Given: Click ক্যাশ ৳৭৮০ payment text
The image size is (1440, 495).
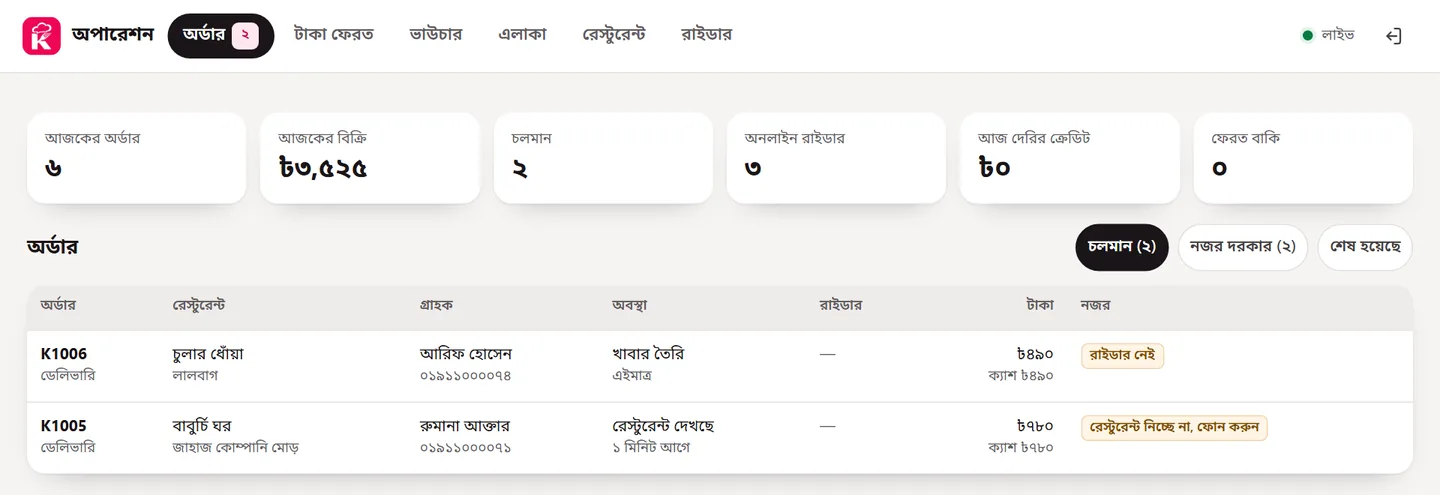Looking at the screenshot, I should 1021,448.
